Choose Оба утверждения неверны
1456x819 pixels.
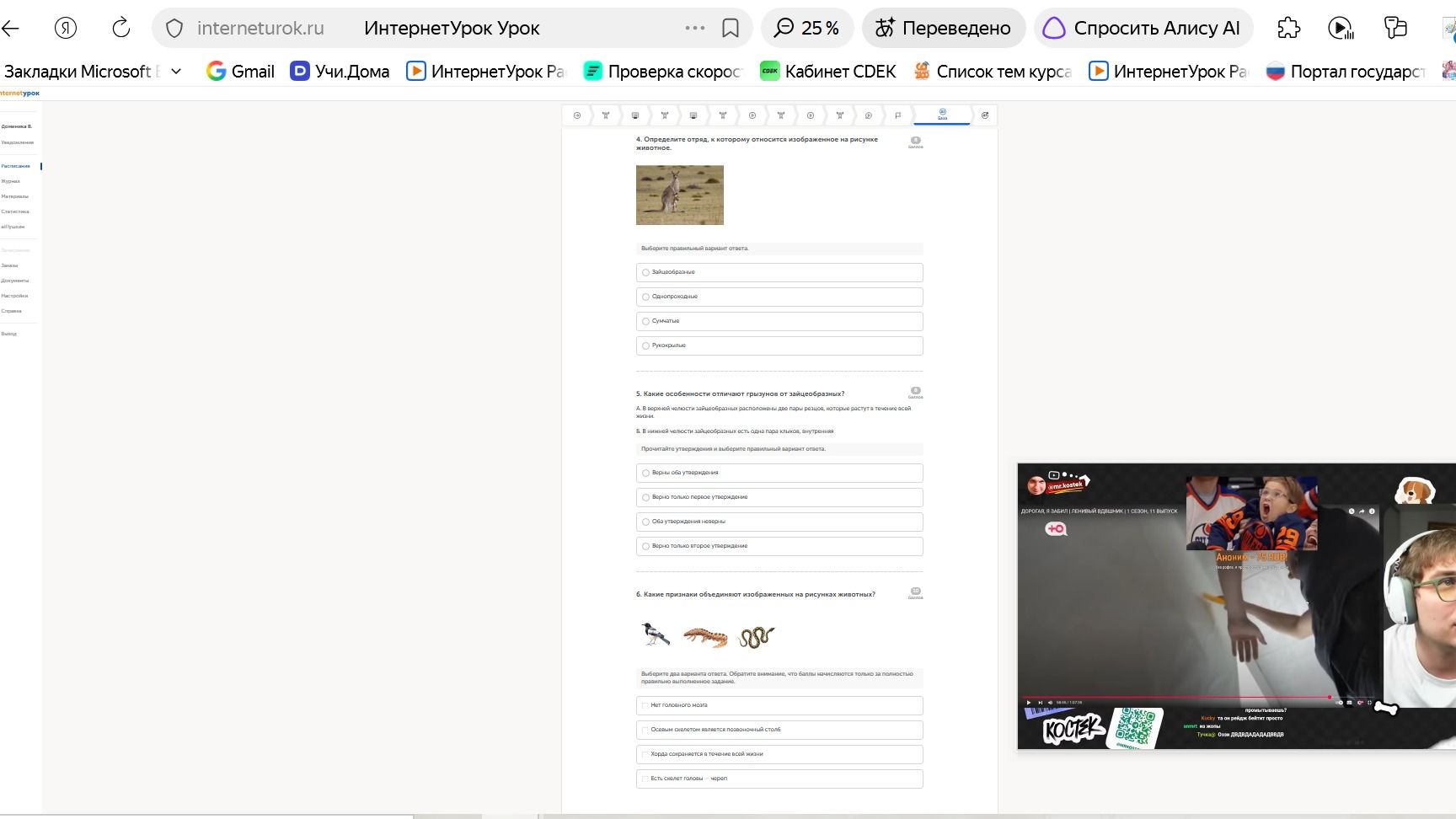pyautogui.click(x=779, y=522)
